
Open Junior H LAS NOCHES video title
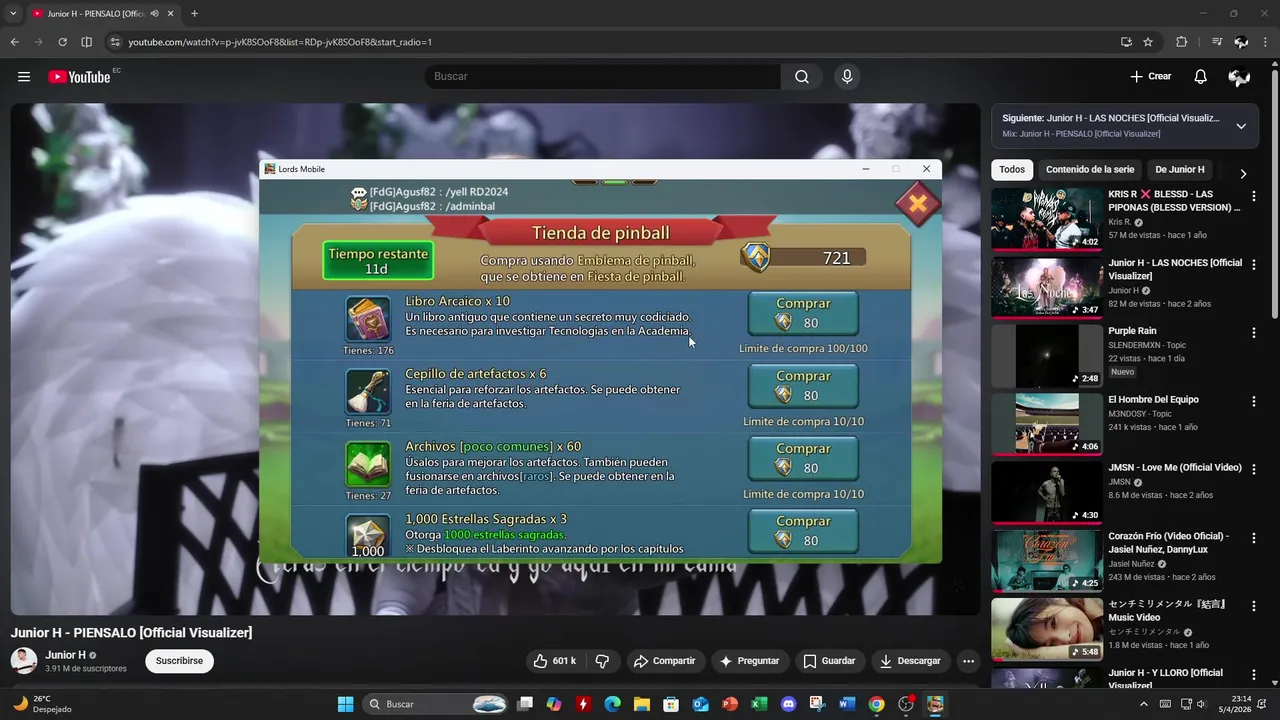1175,269
